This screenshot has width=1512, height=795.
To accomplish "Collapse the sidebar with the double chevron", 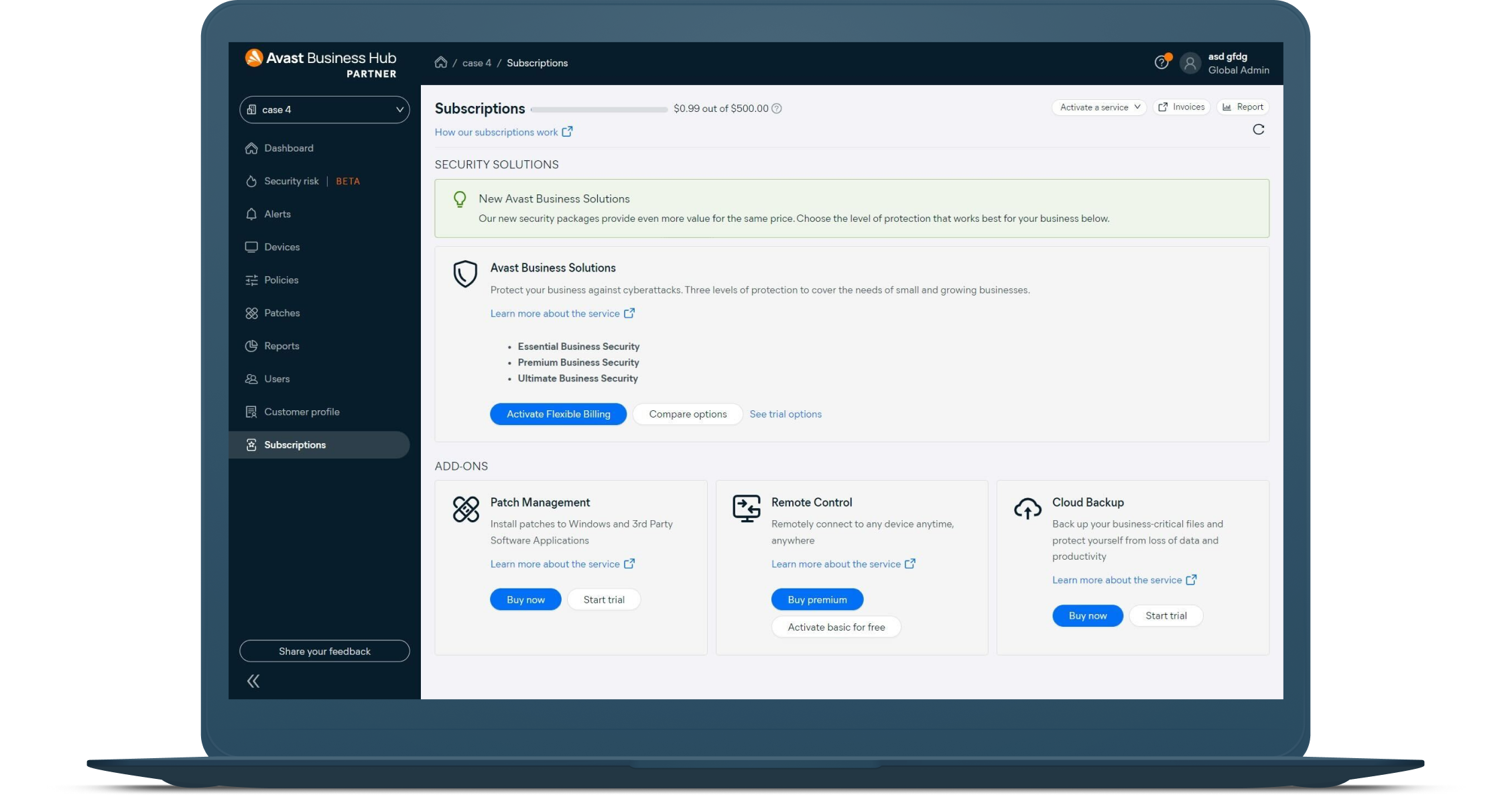I will click(253, 680).
